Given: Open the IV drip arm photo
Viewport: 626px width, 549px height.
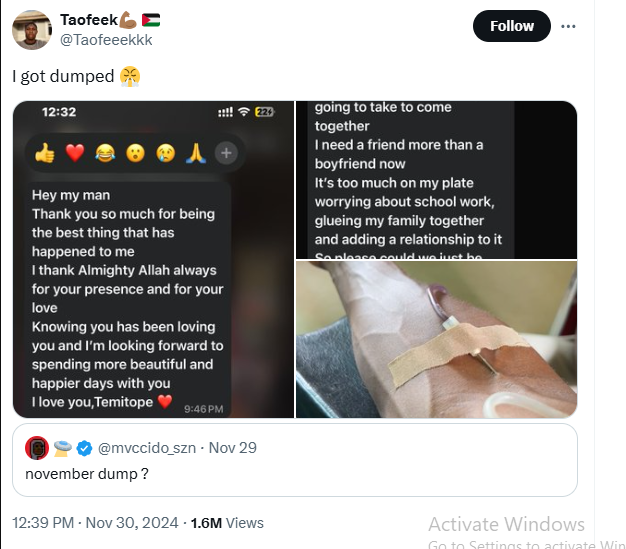Looking at the screenshot, I should point(436,339).
